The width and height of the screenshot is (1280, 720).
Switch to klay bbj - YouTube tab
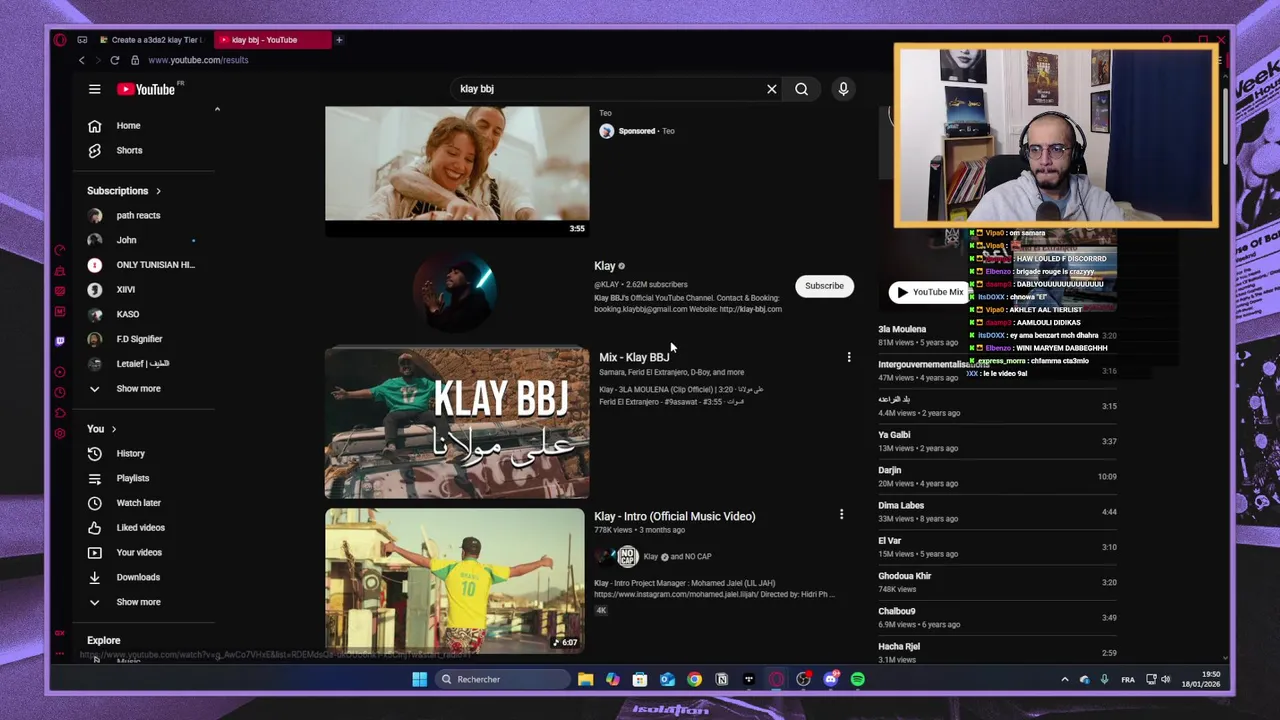click(x=271, y=40)
